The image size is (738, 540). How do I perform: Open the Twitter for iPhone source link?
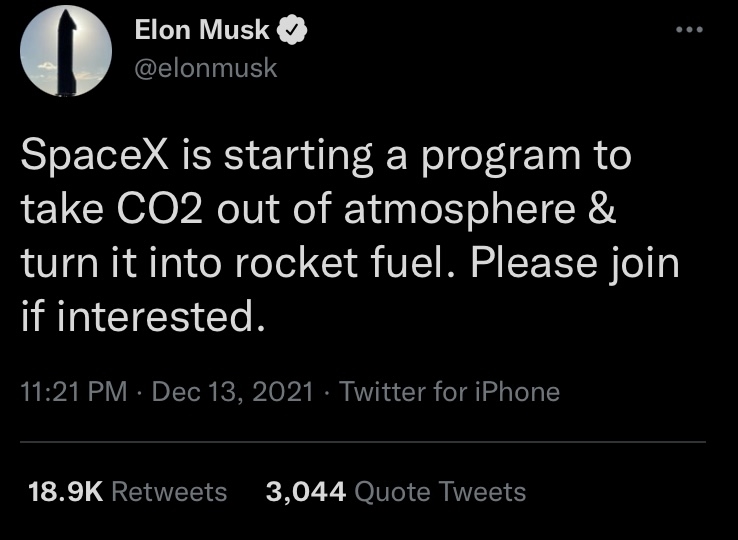[x=449, y=391]
